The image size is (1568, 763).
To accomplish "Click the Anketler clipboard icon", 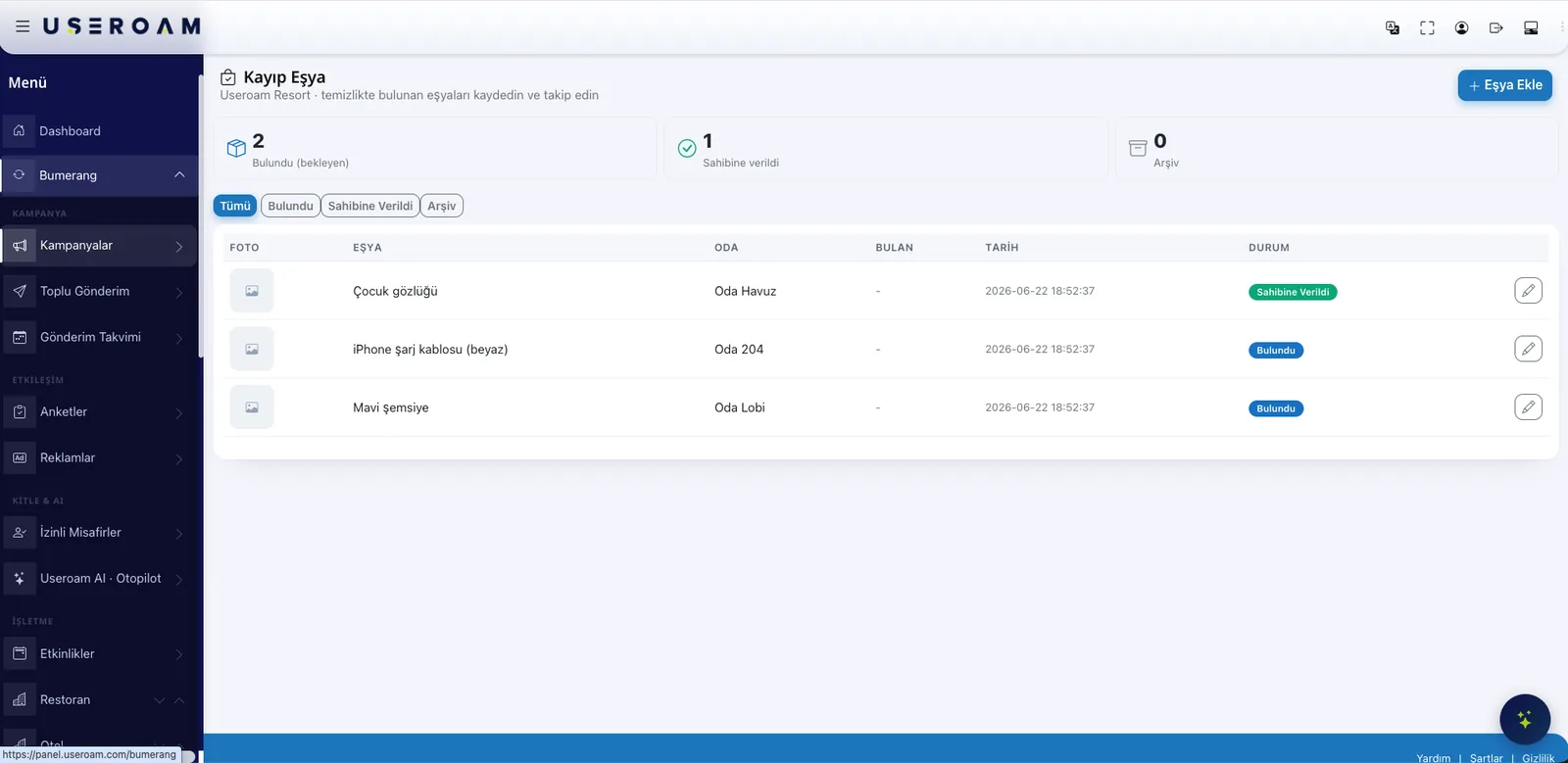I will 20,412.
